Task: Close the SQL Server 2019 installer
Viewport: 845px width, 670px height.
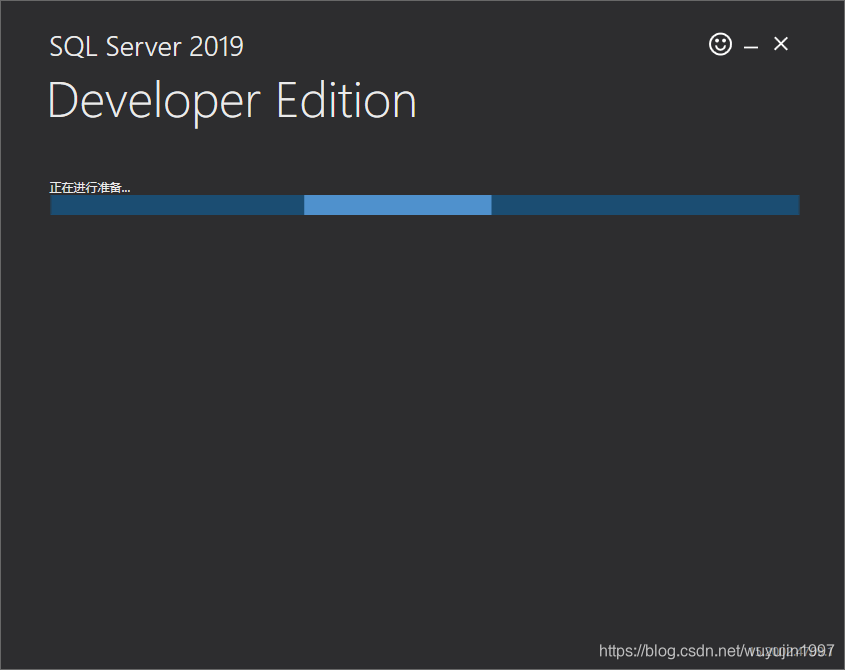Action: click(780, 44)
